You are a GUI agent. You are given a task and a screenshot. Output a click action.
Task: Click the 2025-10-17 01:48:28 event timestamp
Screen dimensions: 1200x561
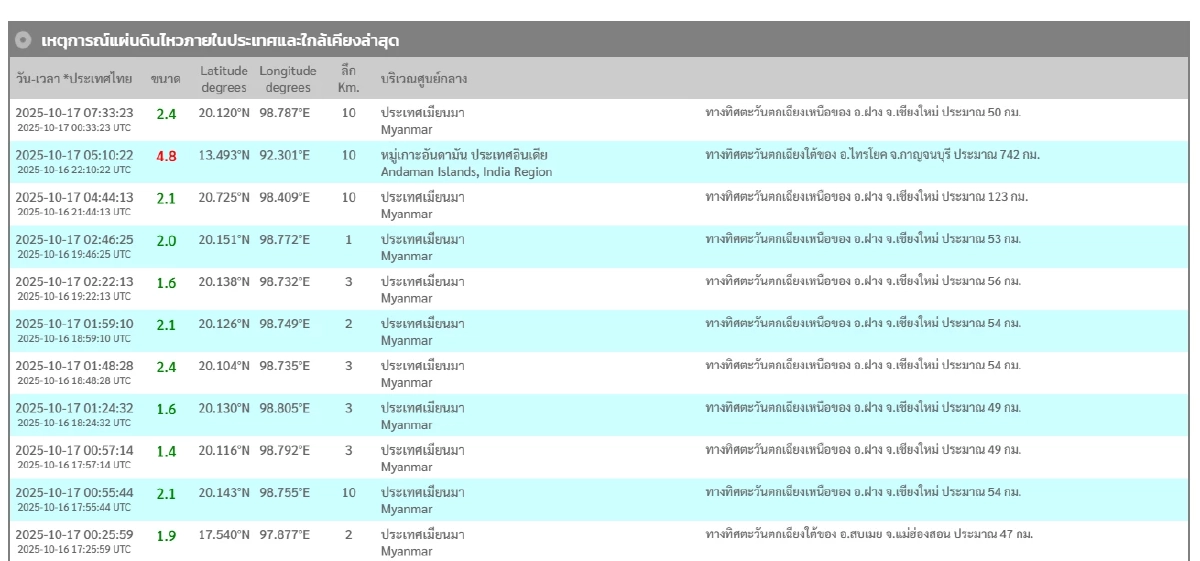[74, 366]
